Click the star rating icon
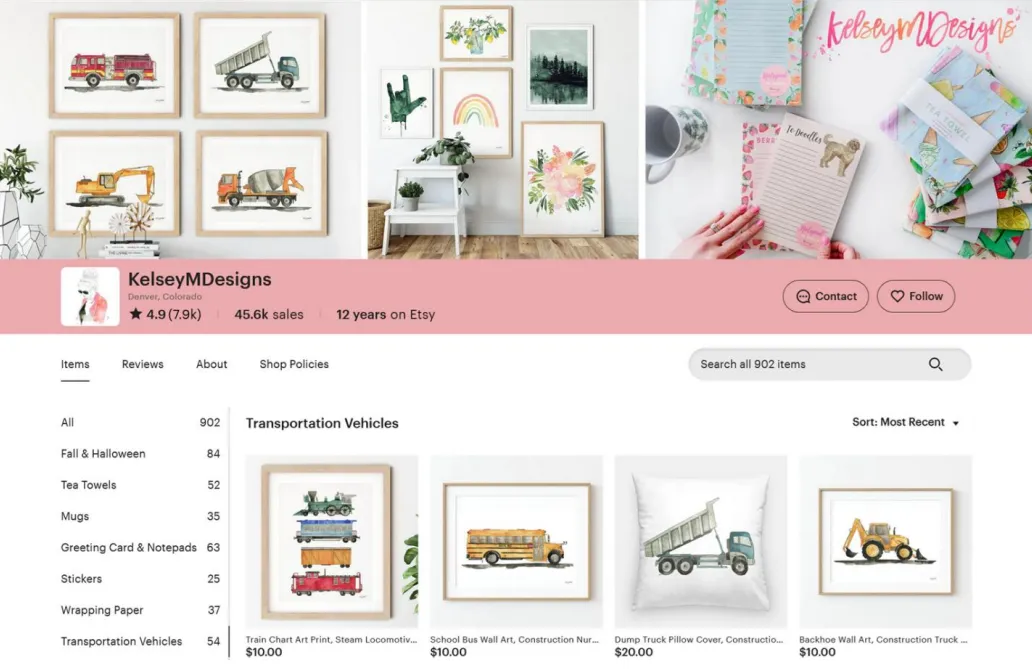Viewport: 1032px width, 669px height. tap(136, 313)
